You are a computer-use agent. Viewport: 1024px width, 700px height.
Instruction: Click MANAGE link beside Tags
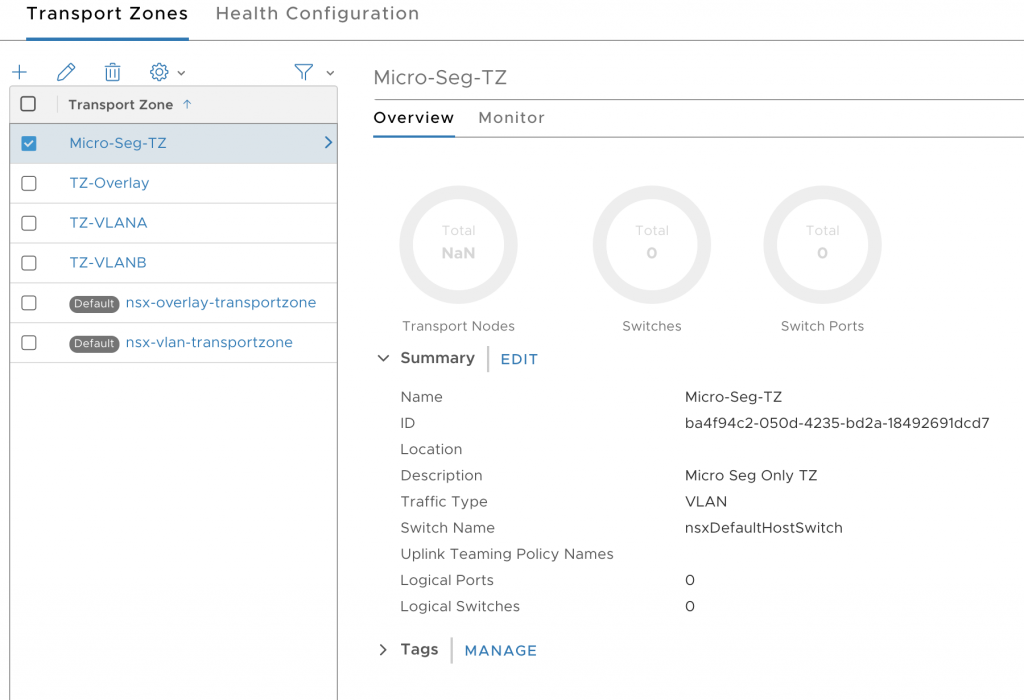[501, 650]
